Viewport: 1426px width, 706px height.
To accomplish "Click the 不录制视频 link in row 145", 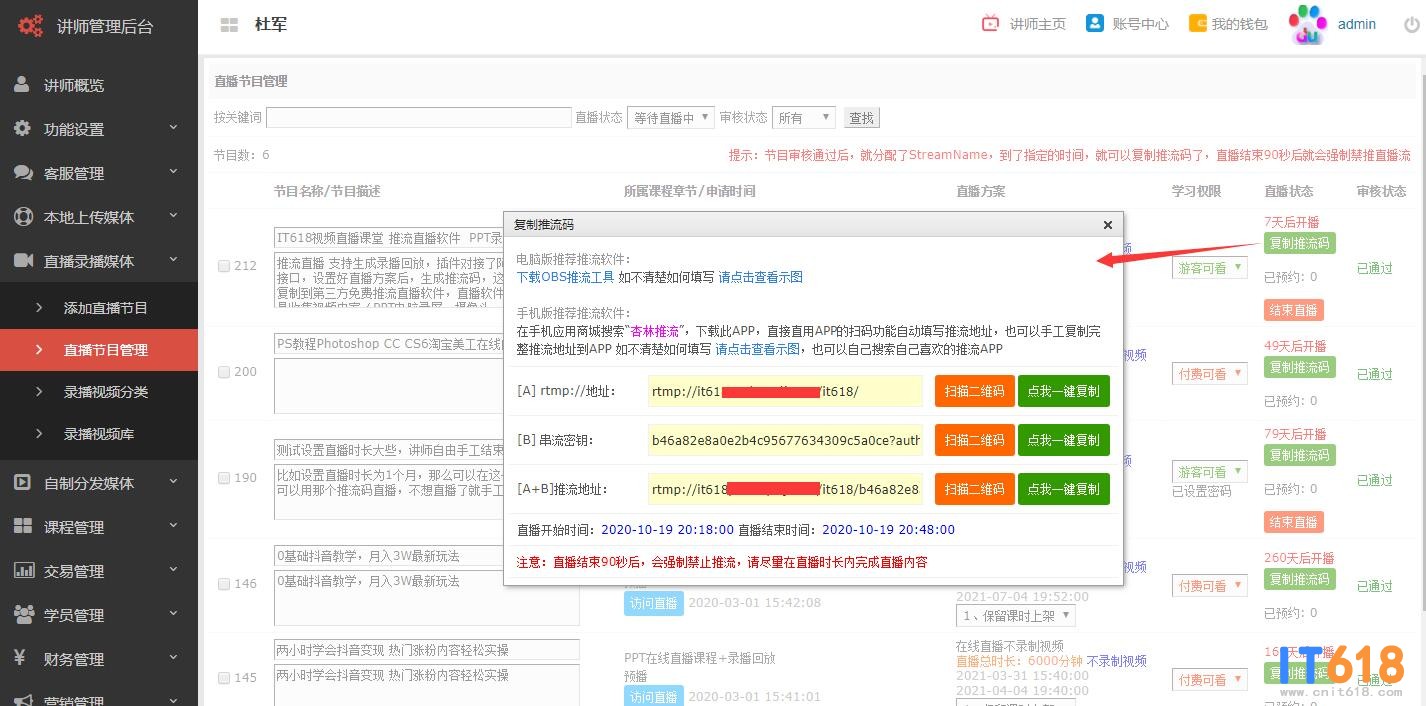I will 1117,661.
